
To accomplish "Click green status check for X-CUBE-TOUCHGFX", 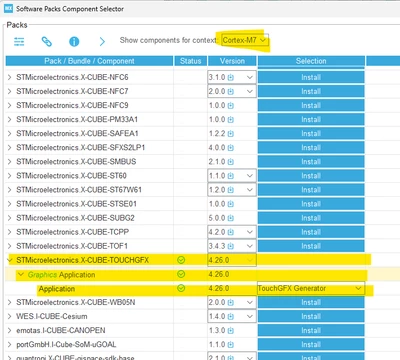I will [181, 260].
